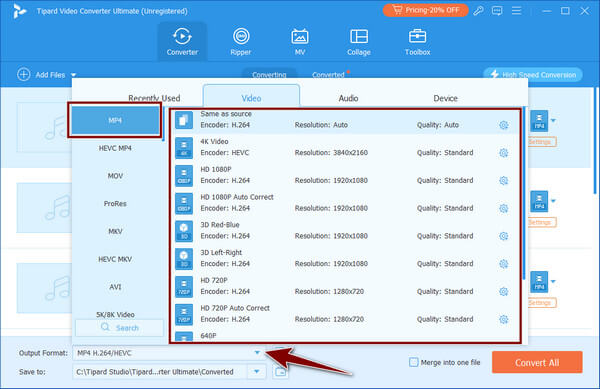Choose ProRes in the format list

[115, 203]
